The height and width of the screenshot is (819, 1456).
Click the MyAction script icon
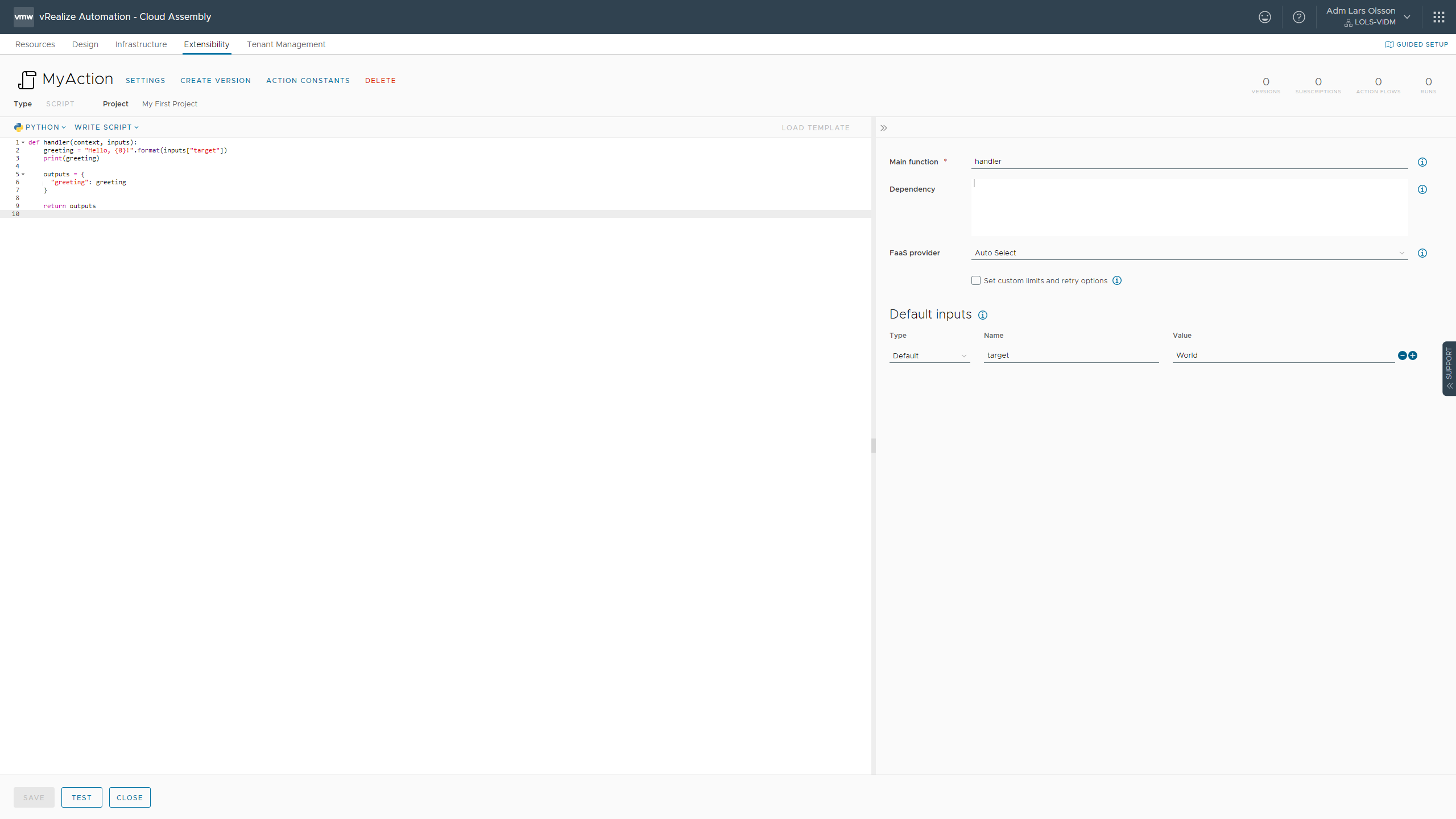27,80
